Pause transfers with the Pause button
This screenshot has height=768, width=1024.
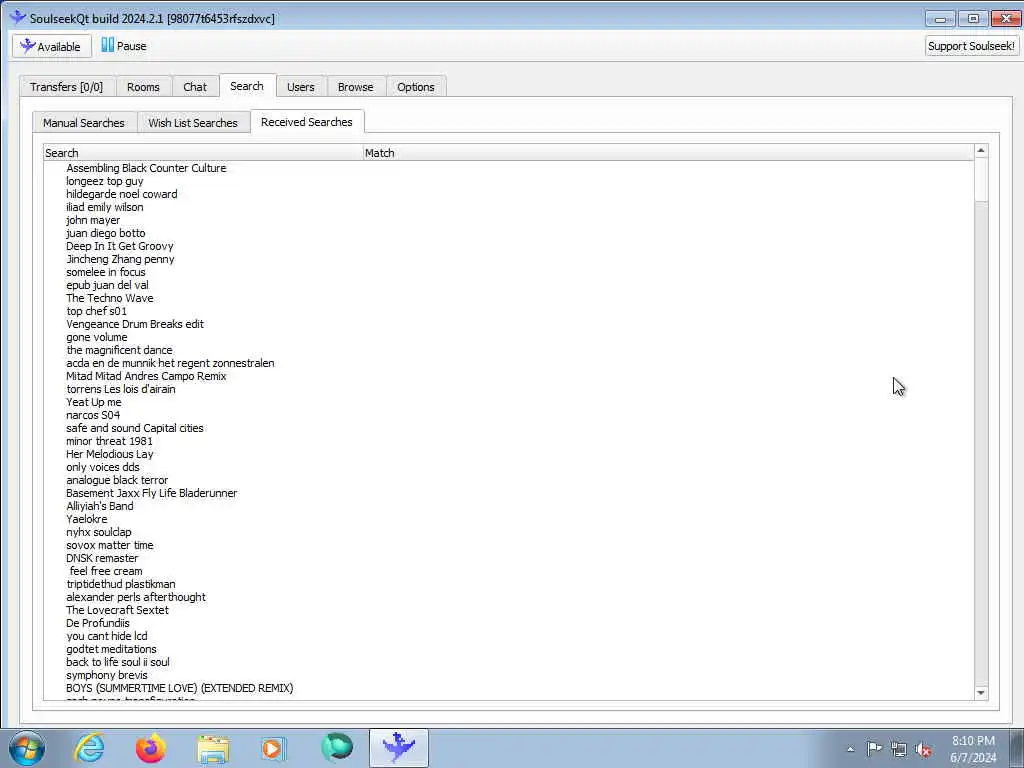point(123,46)
